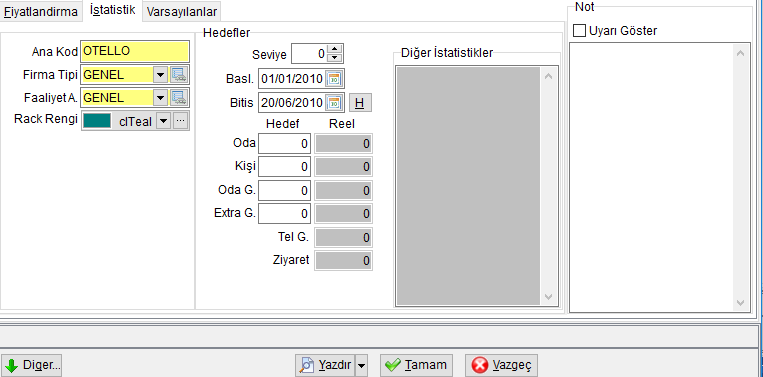The width and height of the screenshot is (763, 377).
Task: Click the Yazdır print button
Action: pos(326,365)
